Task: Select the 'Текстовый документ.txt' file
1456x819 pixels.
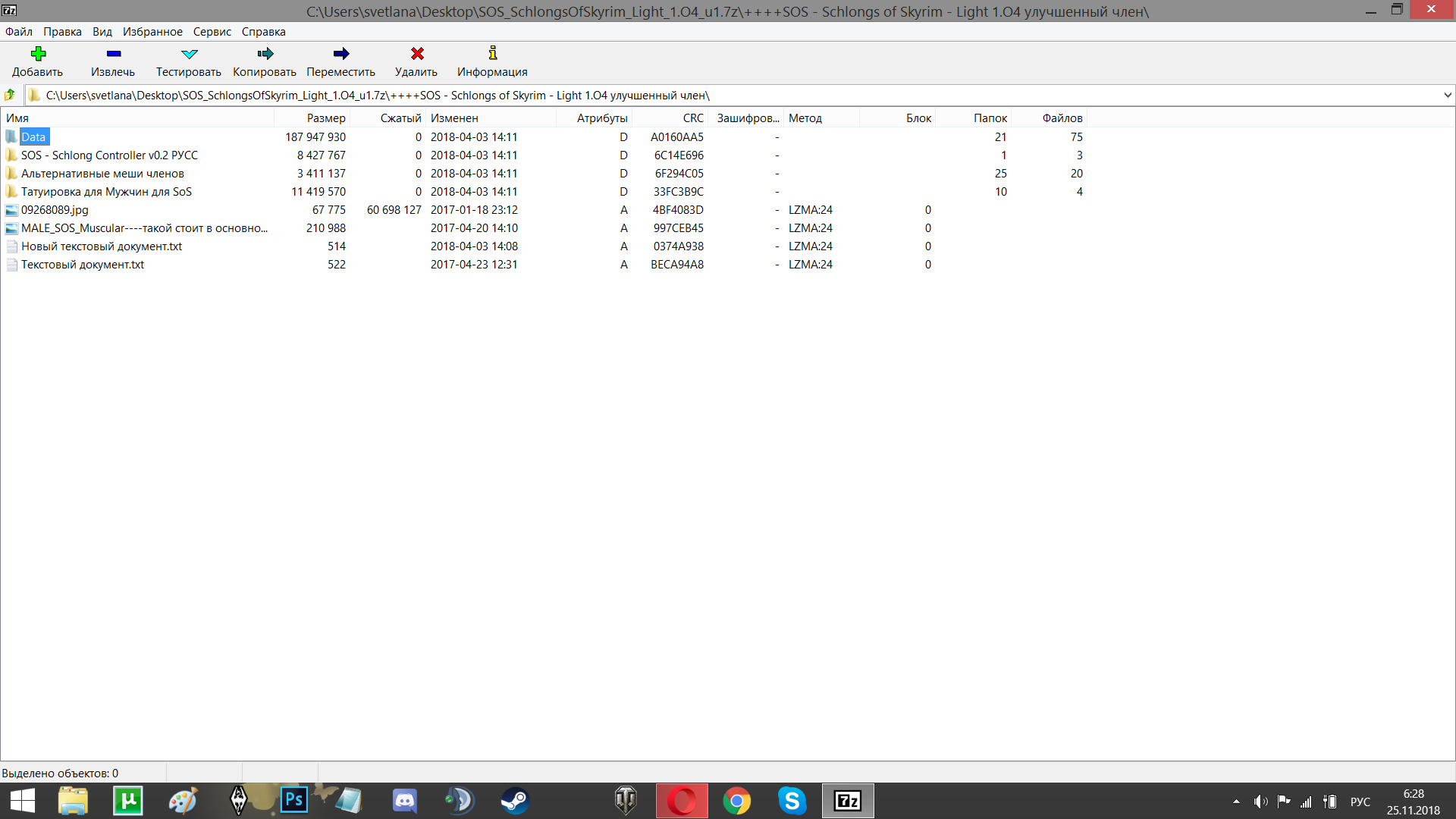Action: pos(83,265)
